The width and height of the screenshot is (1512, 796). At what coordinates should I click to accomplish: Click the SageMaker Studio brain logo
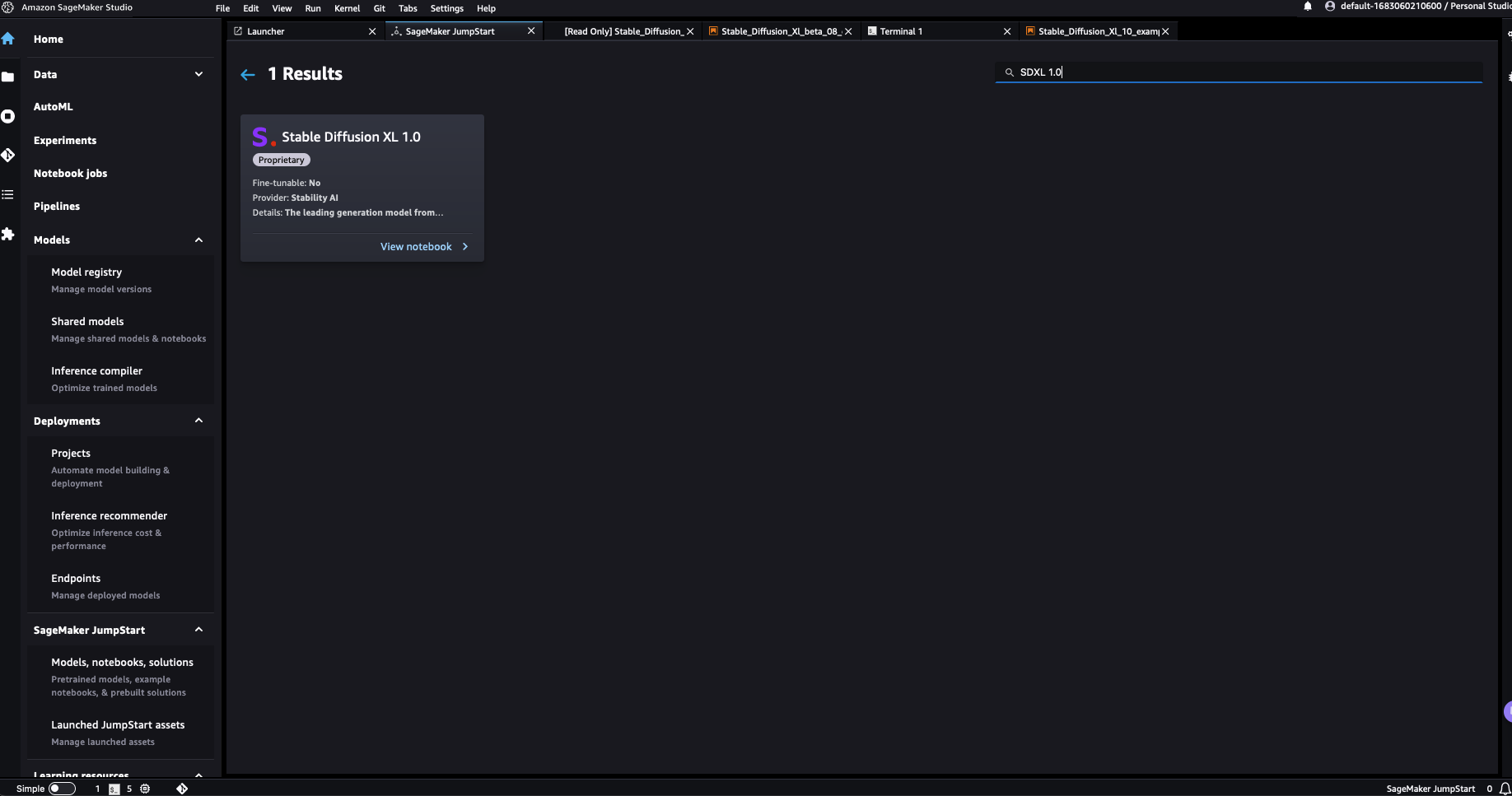click(8, 7)
